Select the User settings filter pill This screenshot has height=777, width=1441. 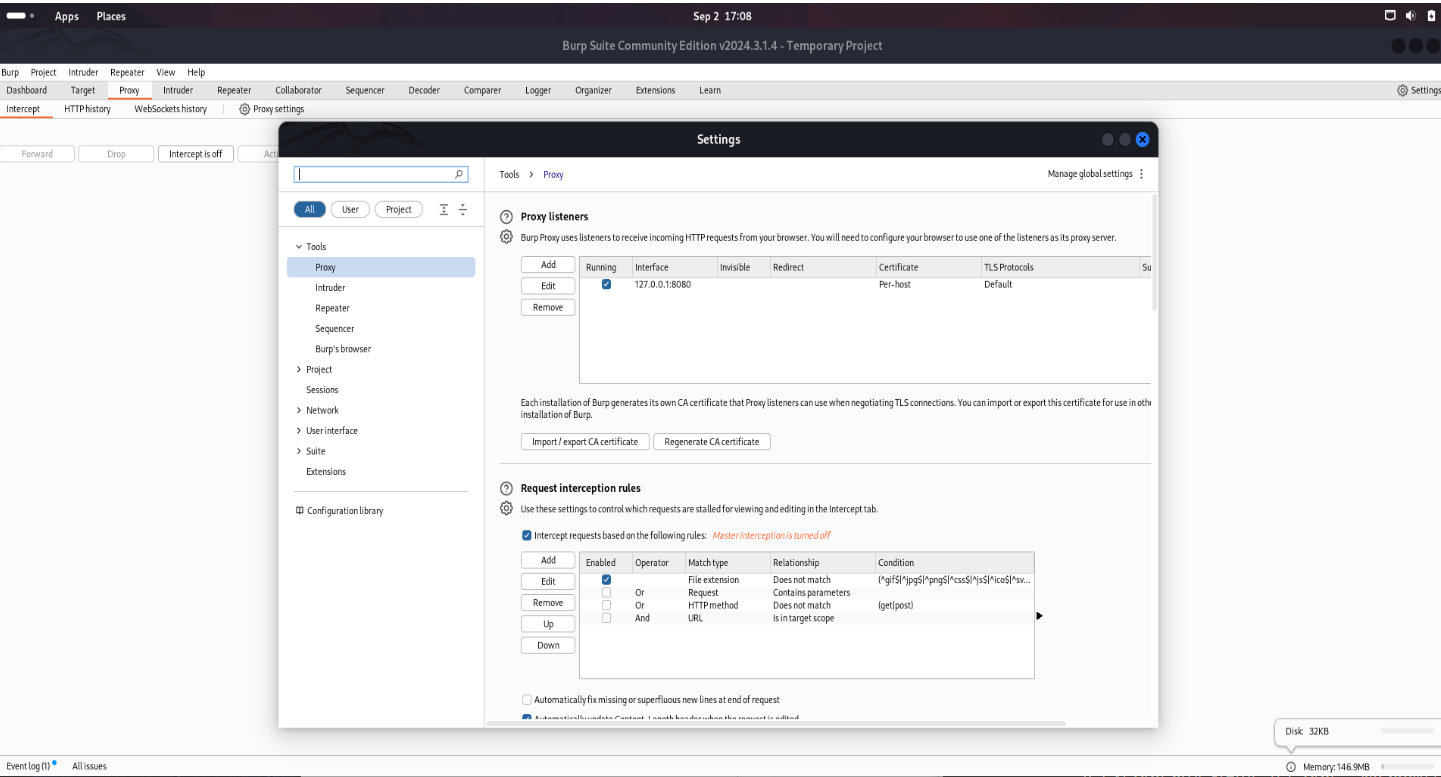pos(350,209)
